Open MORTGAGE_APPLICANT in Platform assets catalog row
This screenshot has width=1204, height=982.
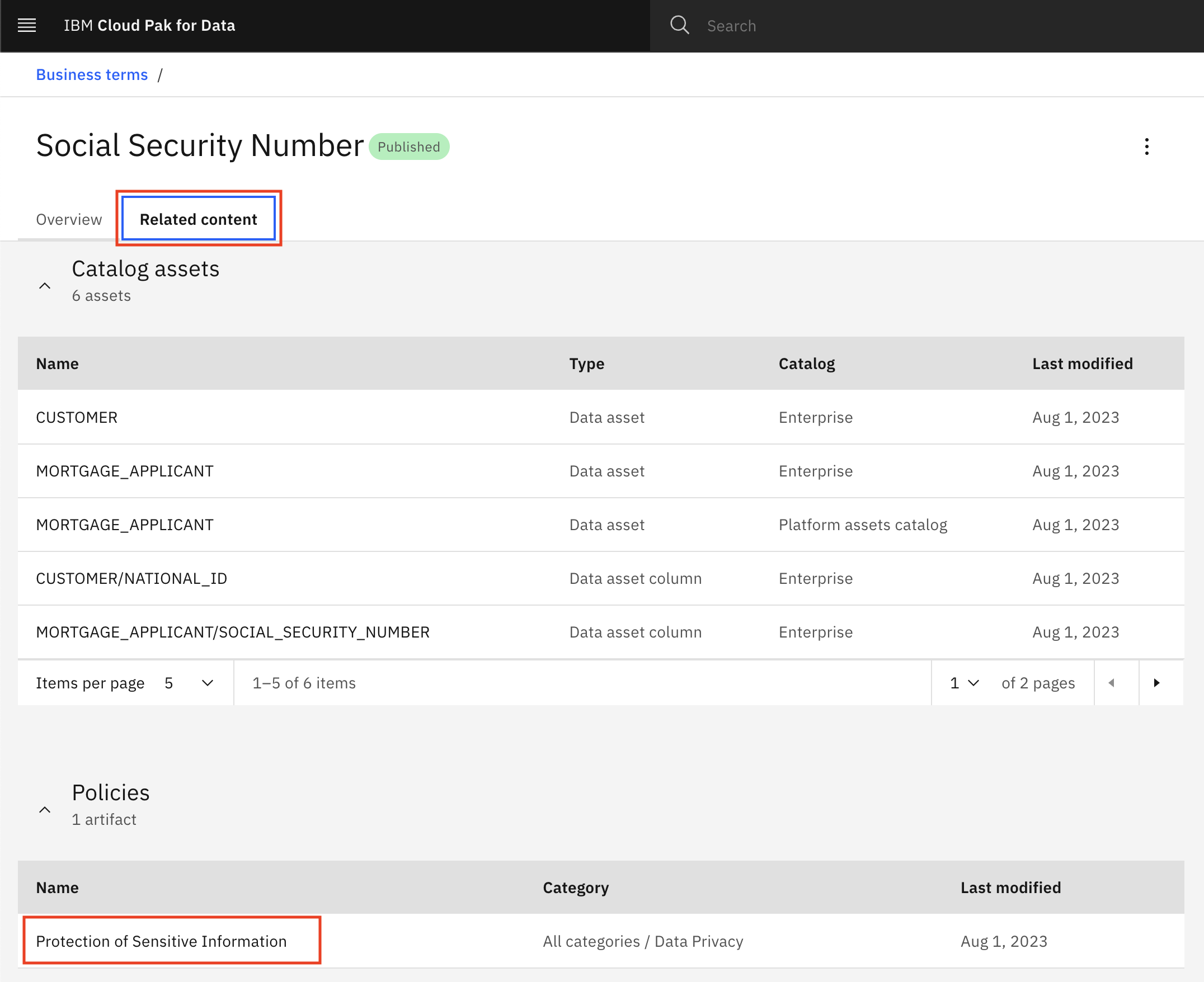[125, 525]
